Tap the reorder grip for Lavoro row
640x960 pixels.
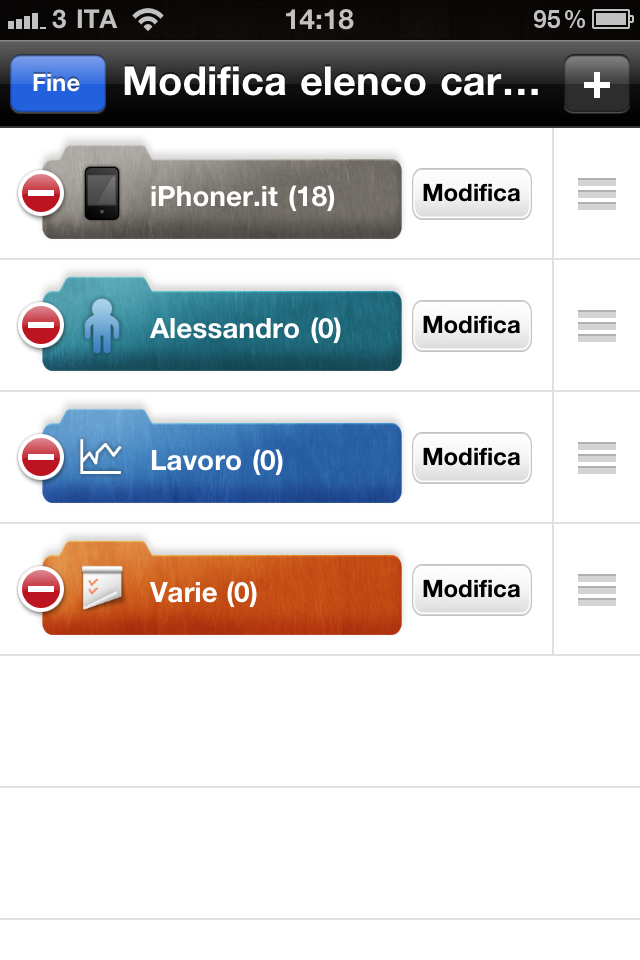pos(597,457)
